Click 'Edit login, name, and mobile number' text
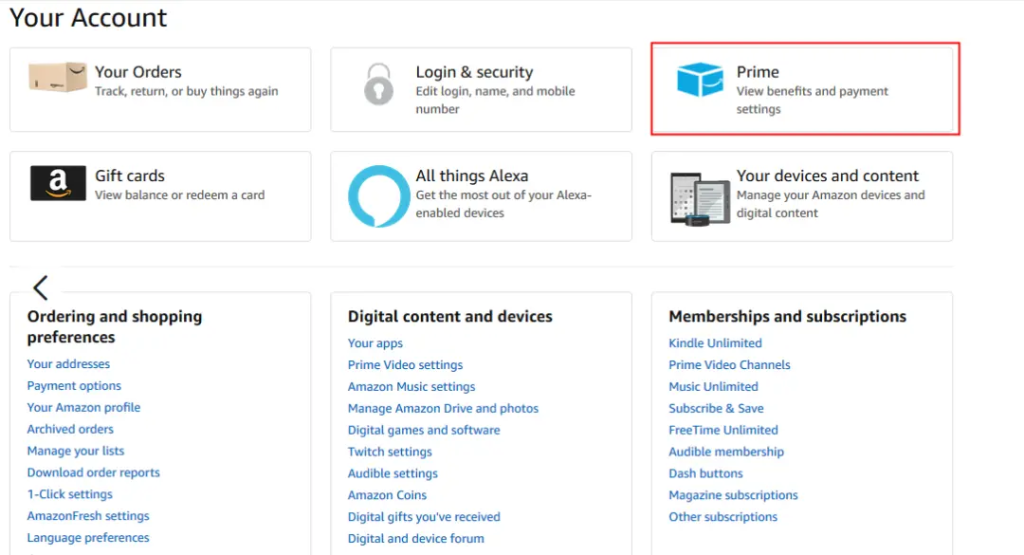Viewport: 1024px width, 555px height. [495, 100]
